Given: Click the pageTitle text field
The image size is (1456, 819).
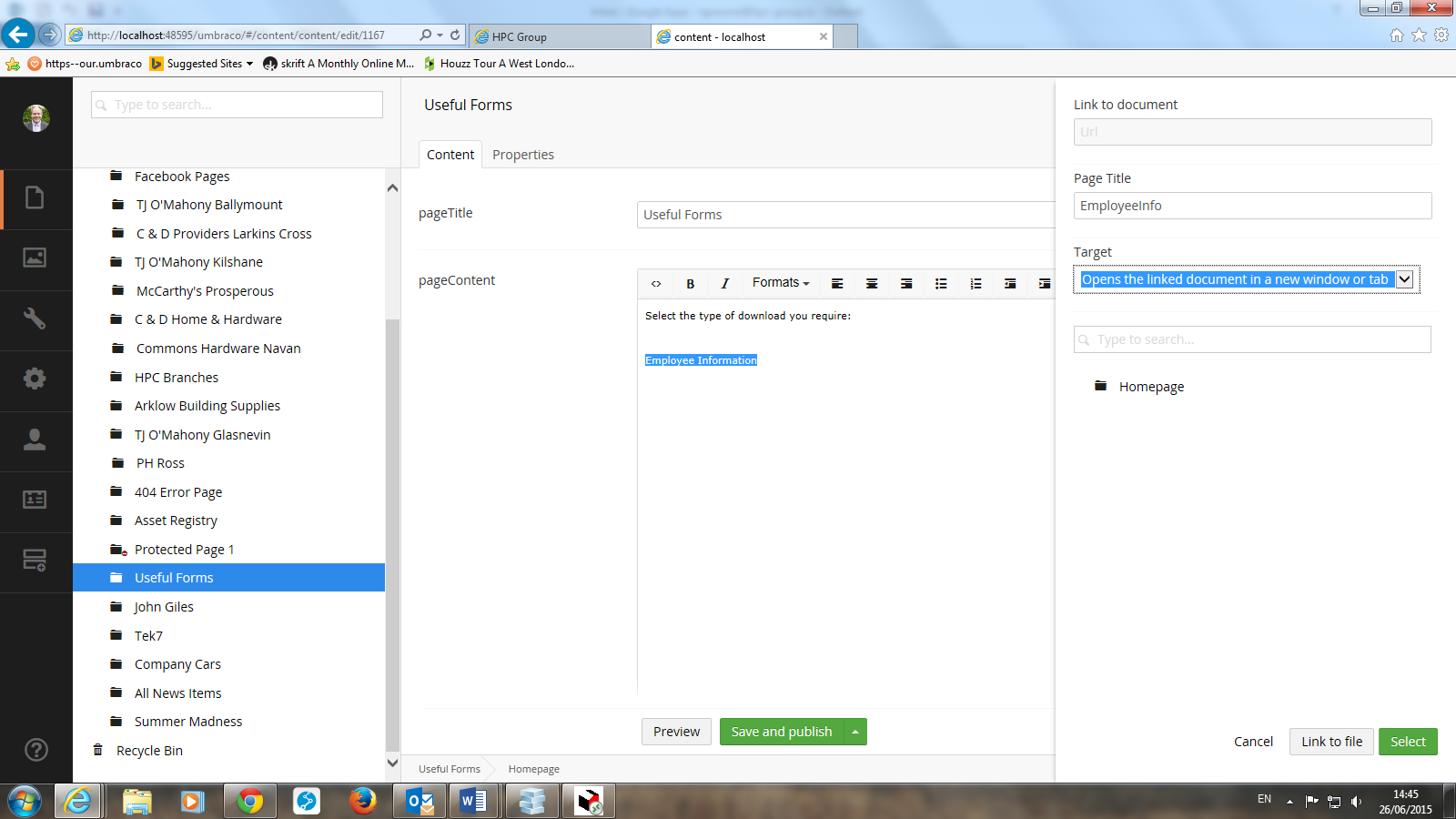Looking at the screenshot, I should click(x=846, y=215).
